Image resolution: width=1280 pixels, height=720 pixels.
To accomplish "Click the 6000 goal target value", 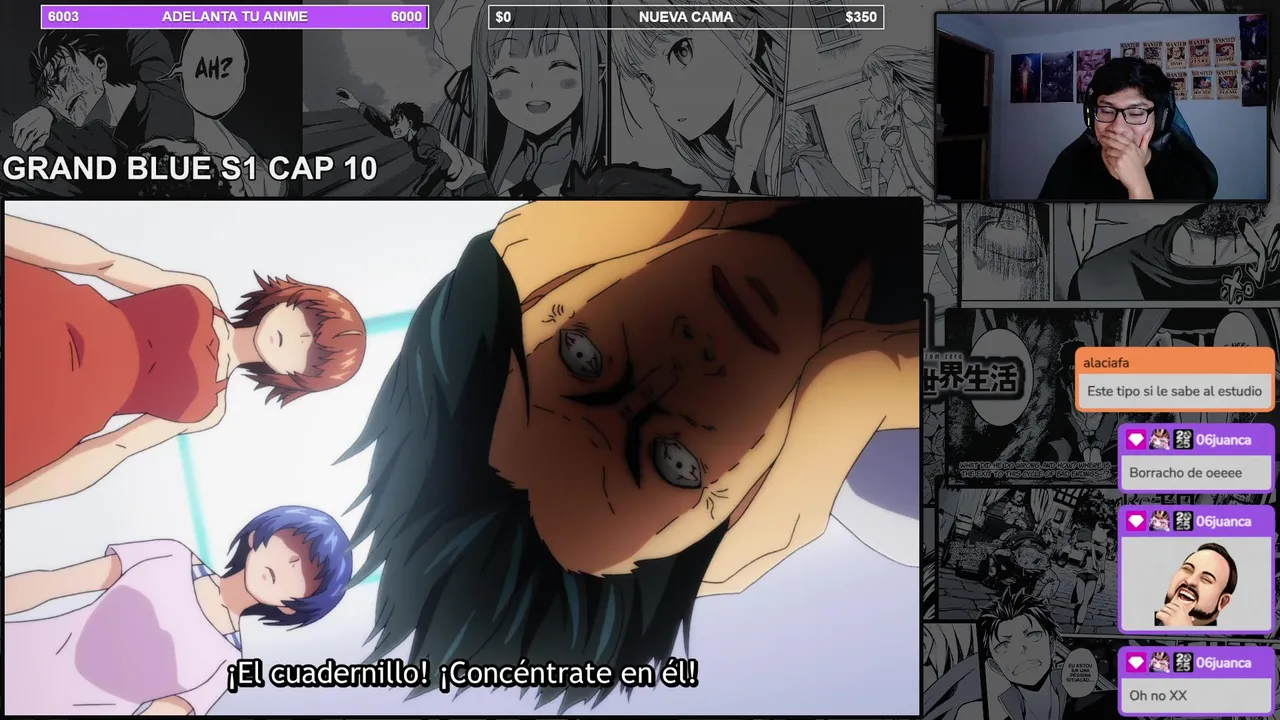I will (406, 17).
